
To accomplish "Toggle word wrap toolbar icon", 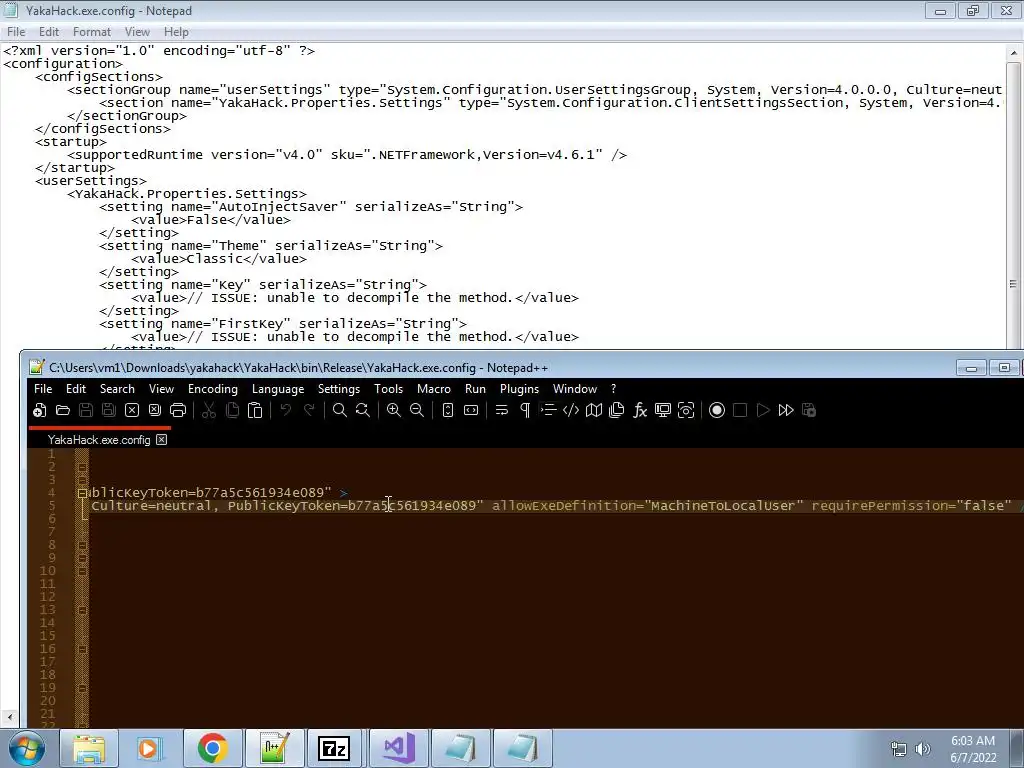I will pos(502,410).
